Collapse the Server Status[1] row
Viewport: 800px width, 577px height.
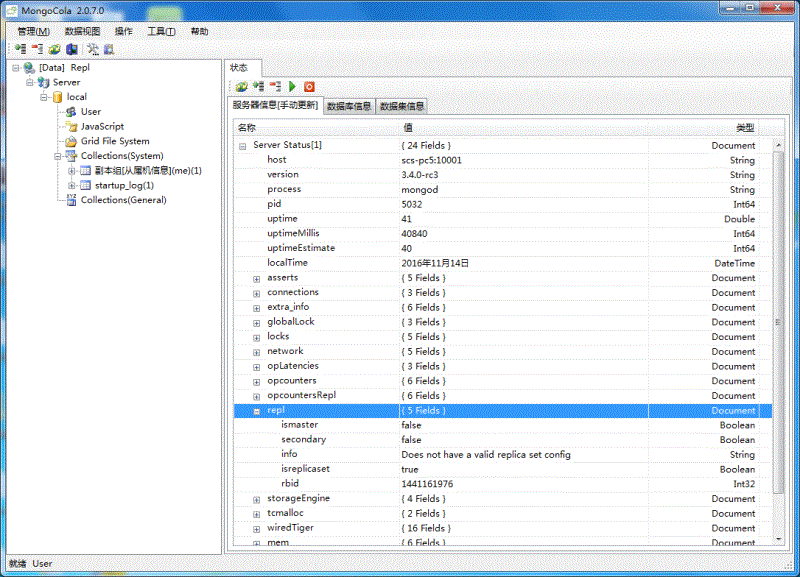click(x=243, y=146)
